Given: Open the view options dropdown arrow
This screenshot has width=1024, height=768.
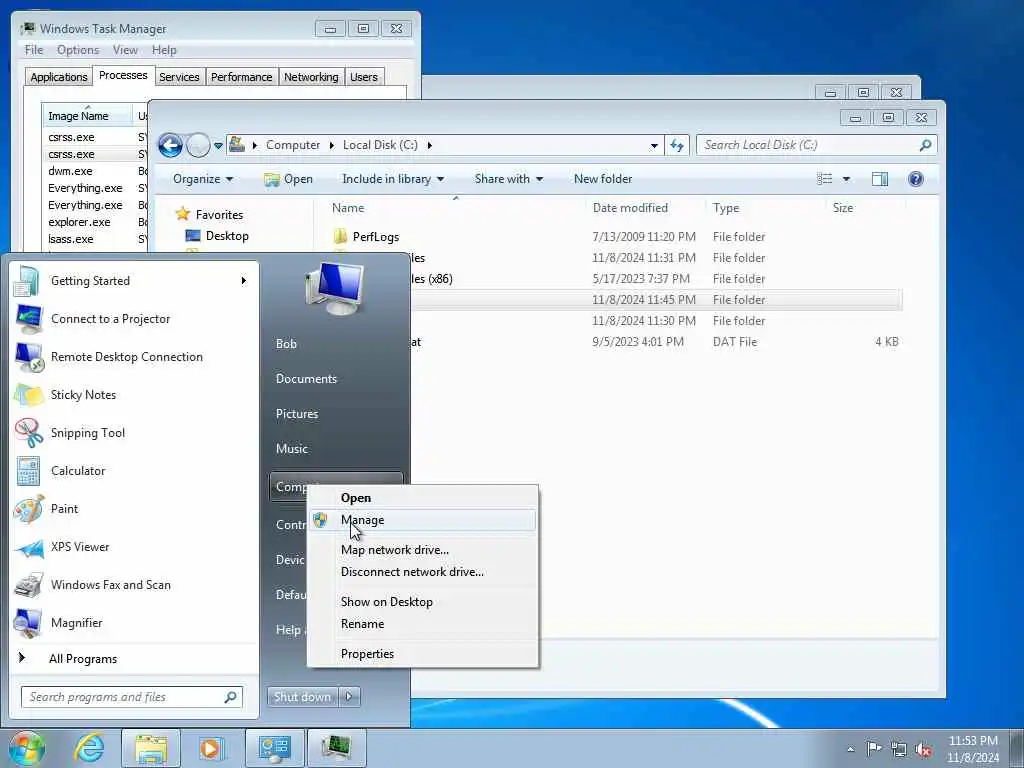Looking at the screenshot, I should (846, 179).
